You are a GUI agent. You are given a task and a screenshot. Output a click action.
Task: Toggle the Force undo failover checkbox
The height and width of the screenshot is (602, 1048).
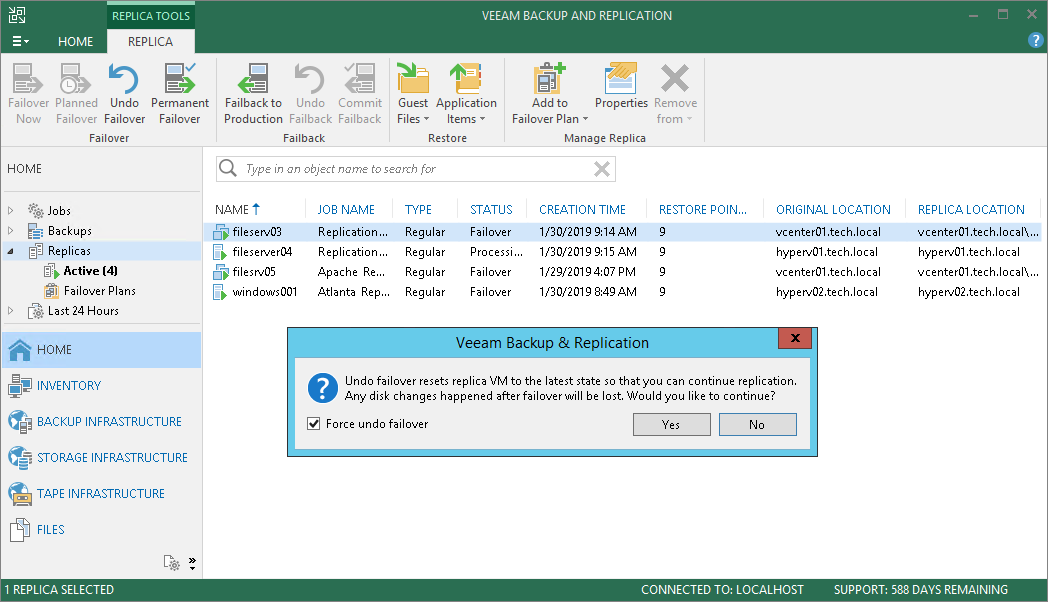(x=313, y=424)
